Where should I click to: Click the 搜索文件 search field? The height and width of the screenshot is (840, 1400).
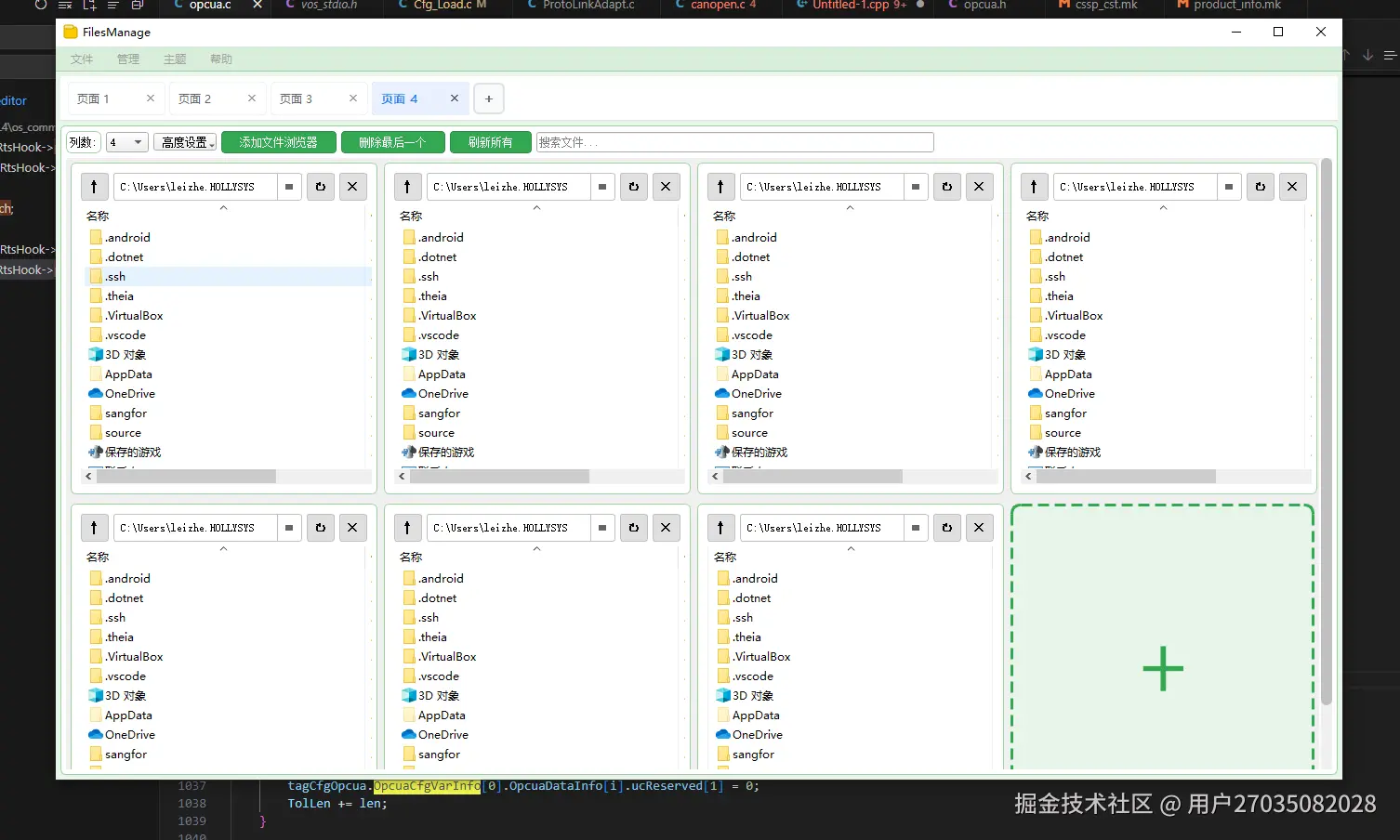pos(734,142)
